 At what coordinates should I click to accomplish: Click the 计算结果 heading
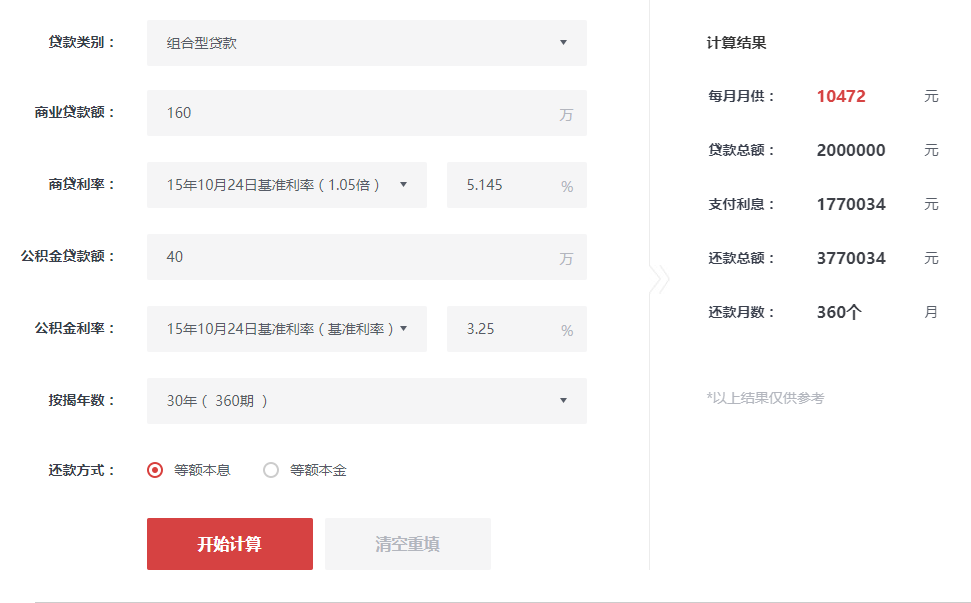(x=736, y=43)
